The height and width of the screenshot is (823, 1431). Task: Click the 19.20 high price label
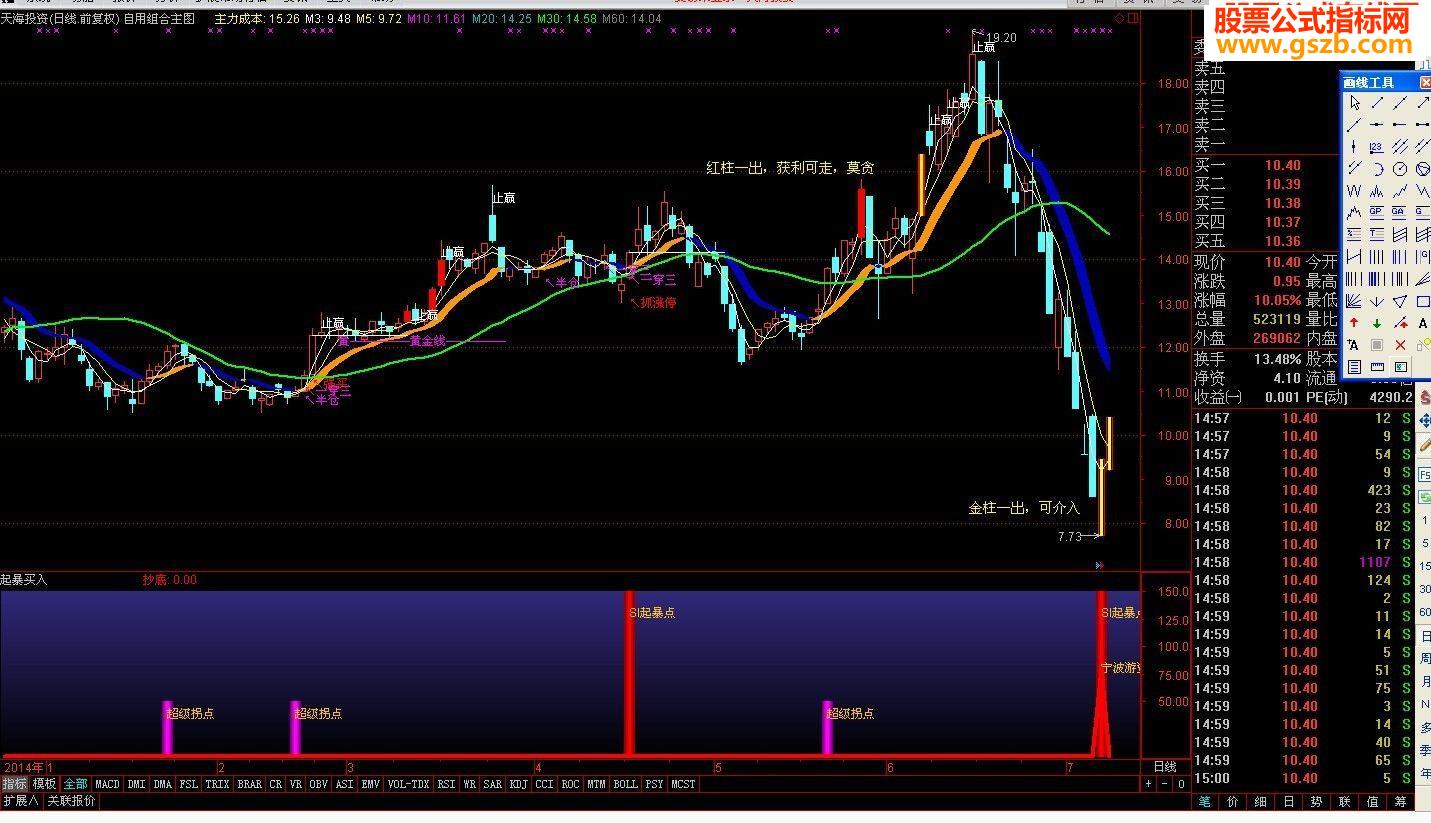(1002, 37)
